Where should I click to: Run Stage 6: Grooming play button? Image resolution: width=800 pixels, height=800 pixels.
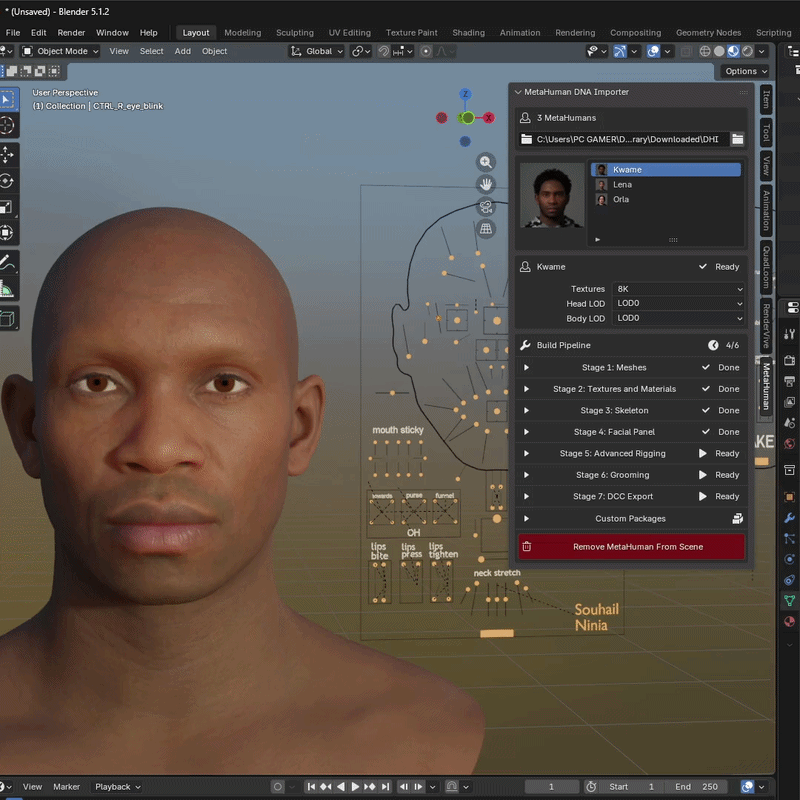click(x=703, y=475)
